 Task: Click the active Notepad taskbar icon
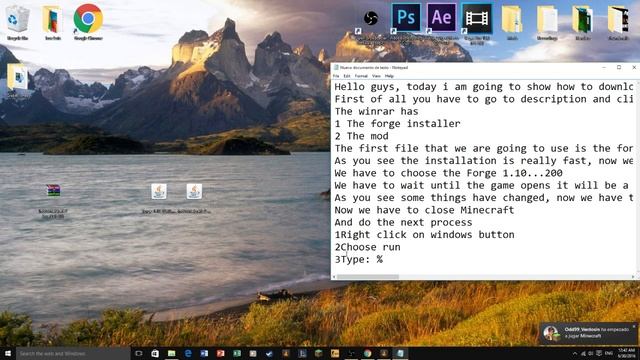point(400,353)
